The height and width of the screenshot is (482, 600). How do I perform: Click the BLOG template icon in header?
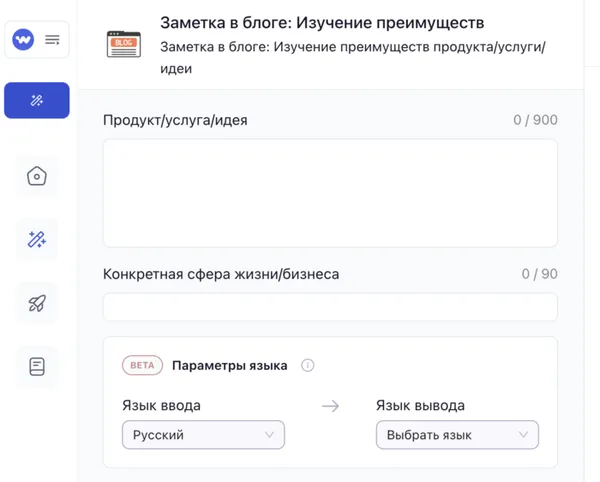pos(124,44)
